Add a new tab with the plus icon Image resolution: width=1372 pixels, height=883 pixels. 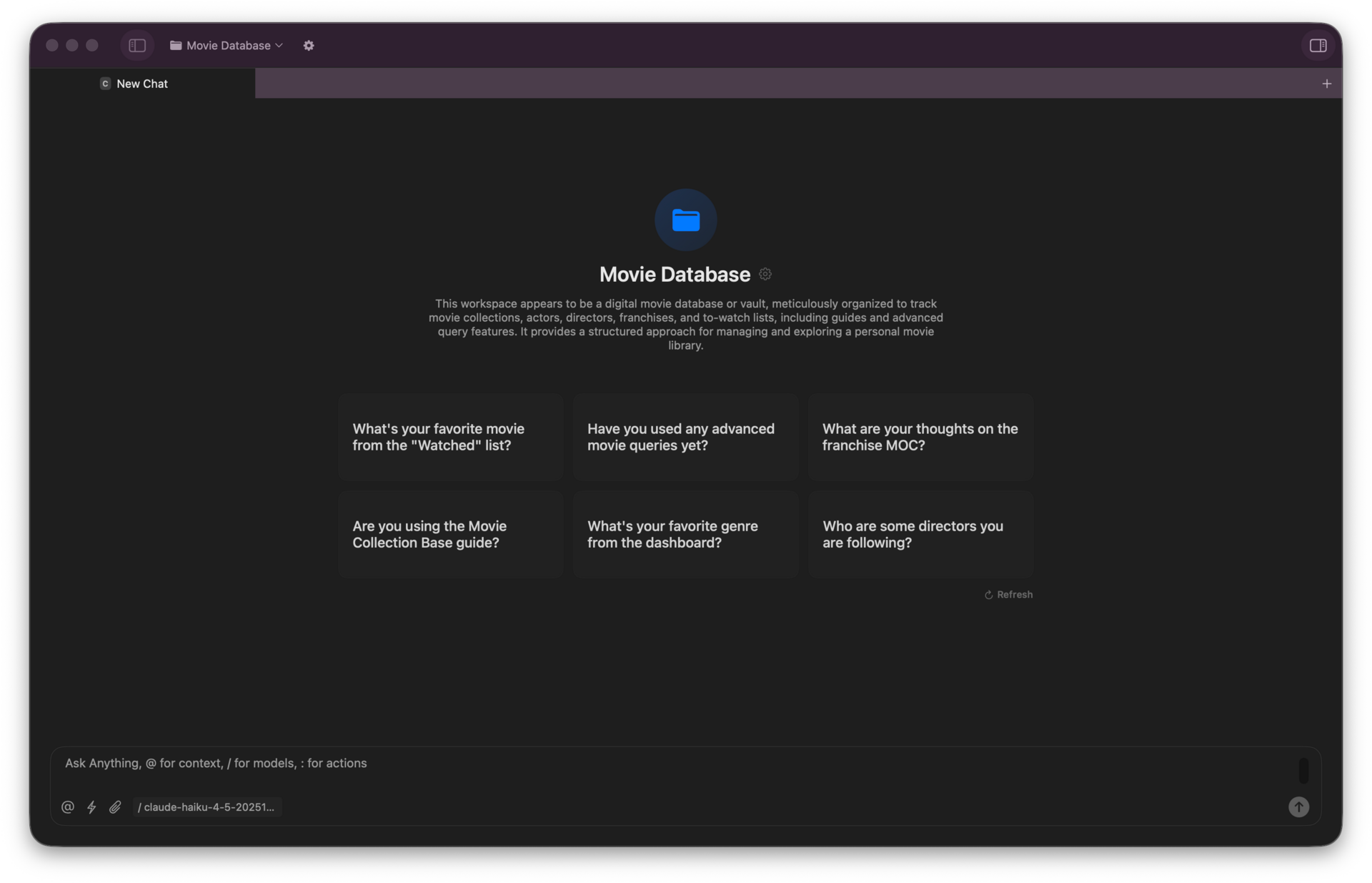coord(1326,84)
